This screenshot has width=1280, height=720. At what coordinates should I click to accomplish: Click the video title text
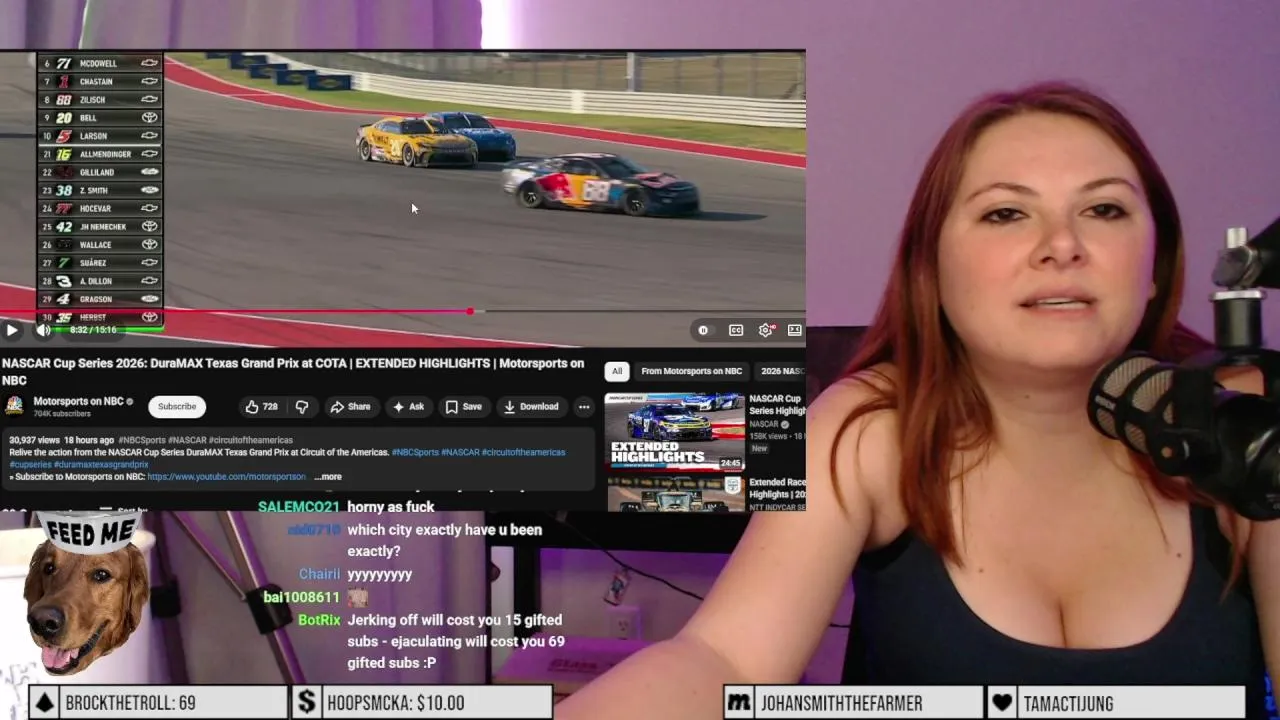pyautogui.click(x=293, y=371)
